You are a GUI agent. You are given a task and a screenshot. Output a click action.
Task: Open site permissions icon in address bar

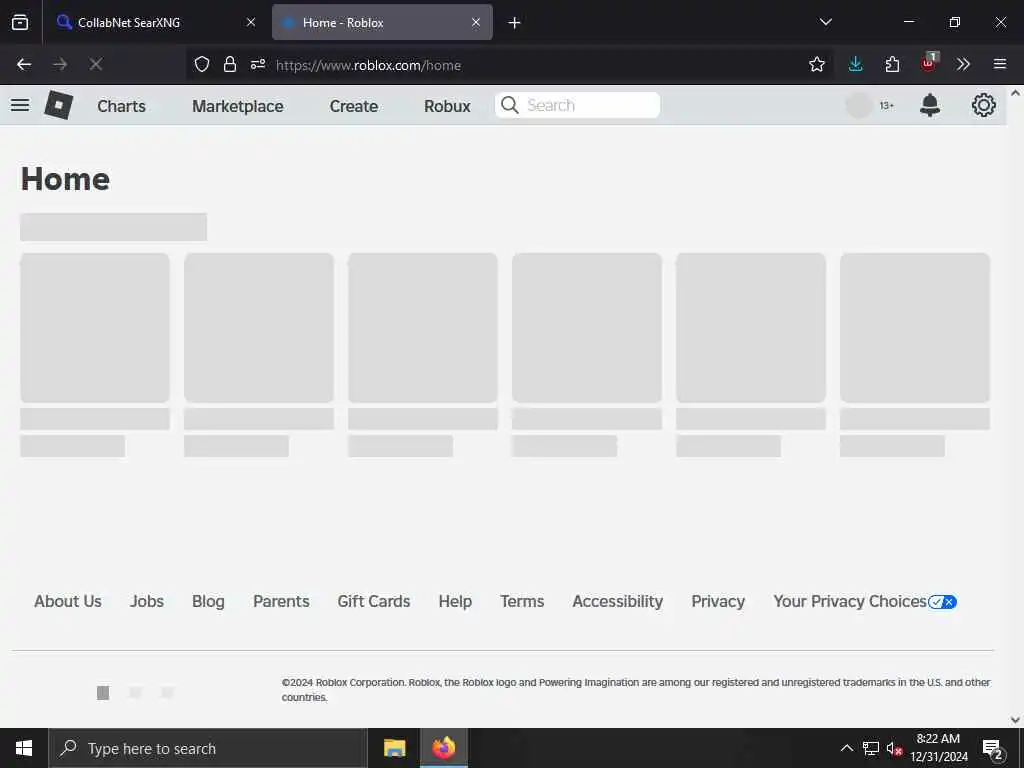[x=258, y=64]
